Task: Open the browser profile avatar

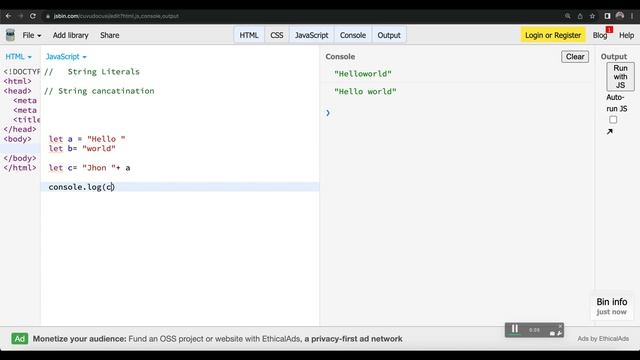Action: pyautogui.click(x=620, y=16)
